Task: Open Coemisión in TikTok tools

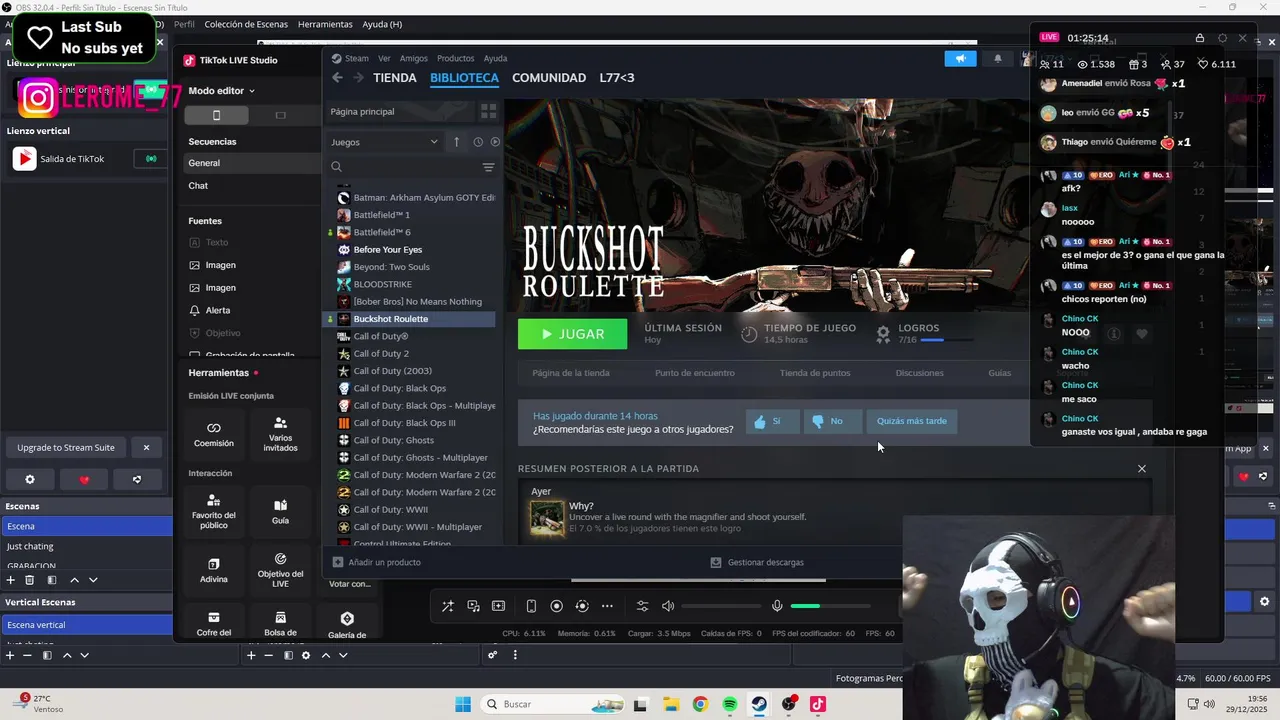Action: (214, 434)
